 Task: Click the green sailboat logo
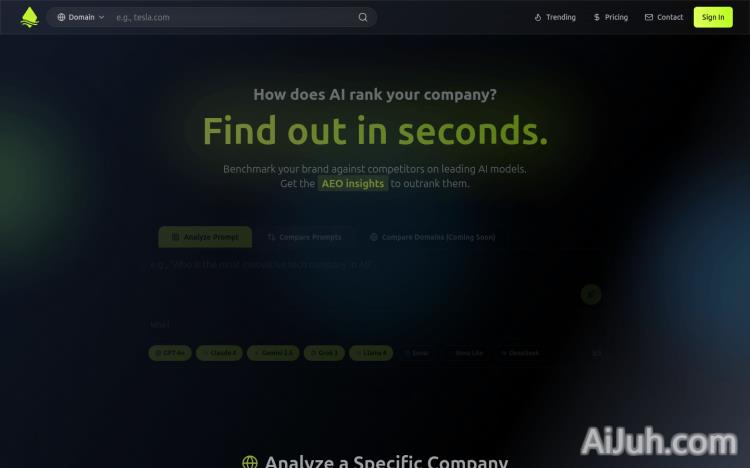coord(30,17)
